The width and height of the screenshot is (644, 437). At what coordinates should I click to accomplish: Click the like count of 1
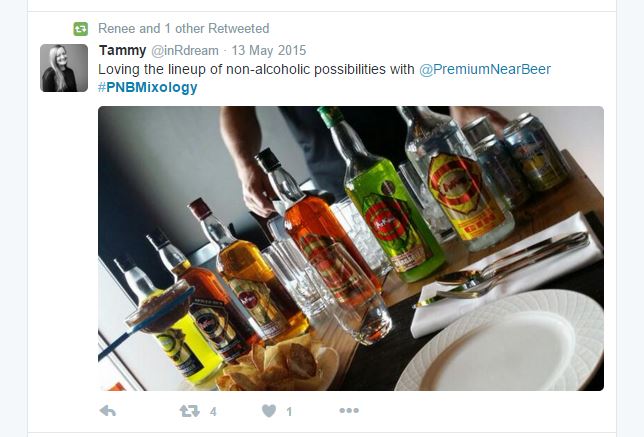coord(289,412)
